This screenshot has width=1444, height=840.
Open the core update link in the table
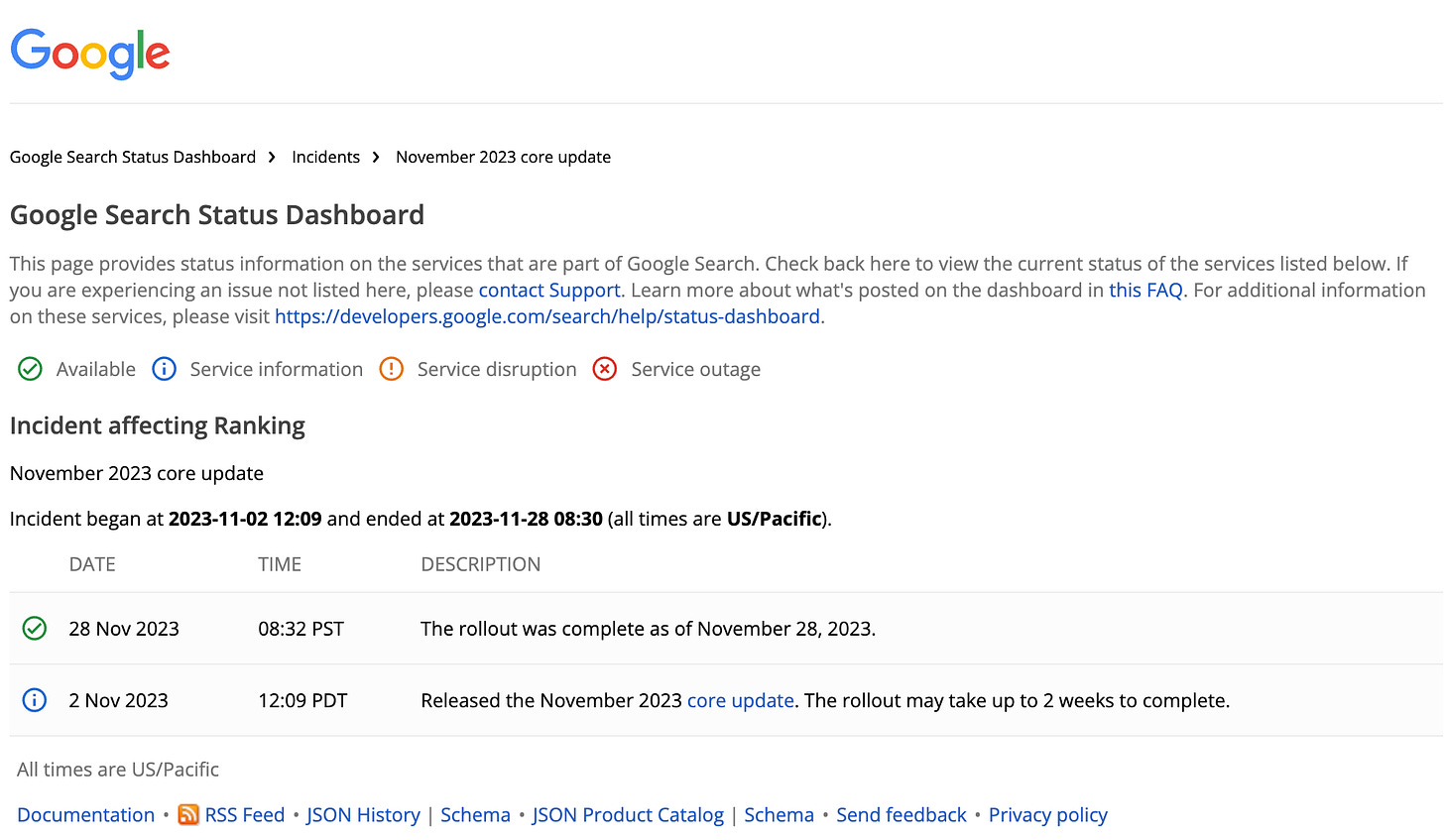tap(740, 699)
